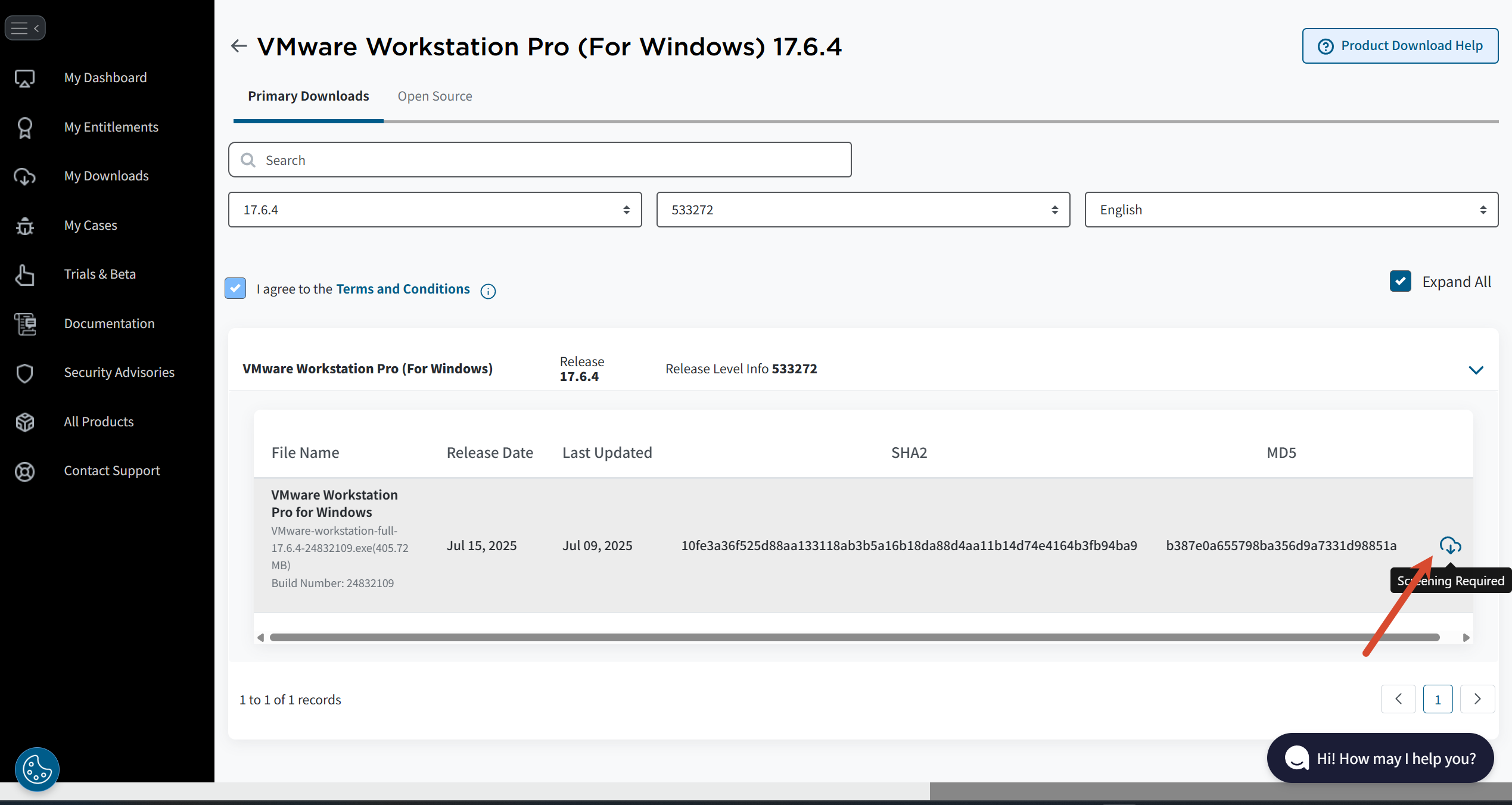Switch to Open Source tab
1512x805 pixels.
pos(435,96)
